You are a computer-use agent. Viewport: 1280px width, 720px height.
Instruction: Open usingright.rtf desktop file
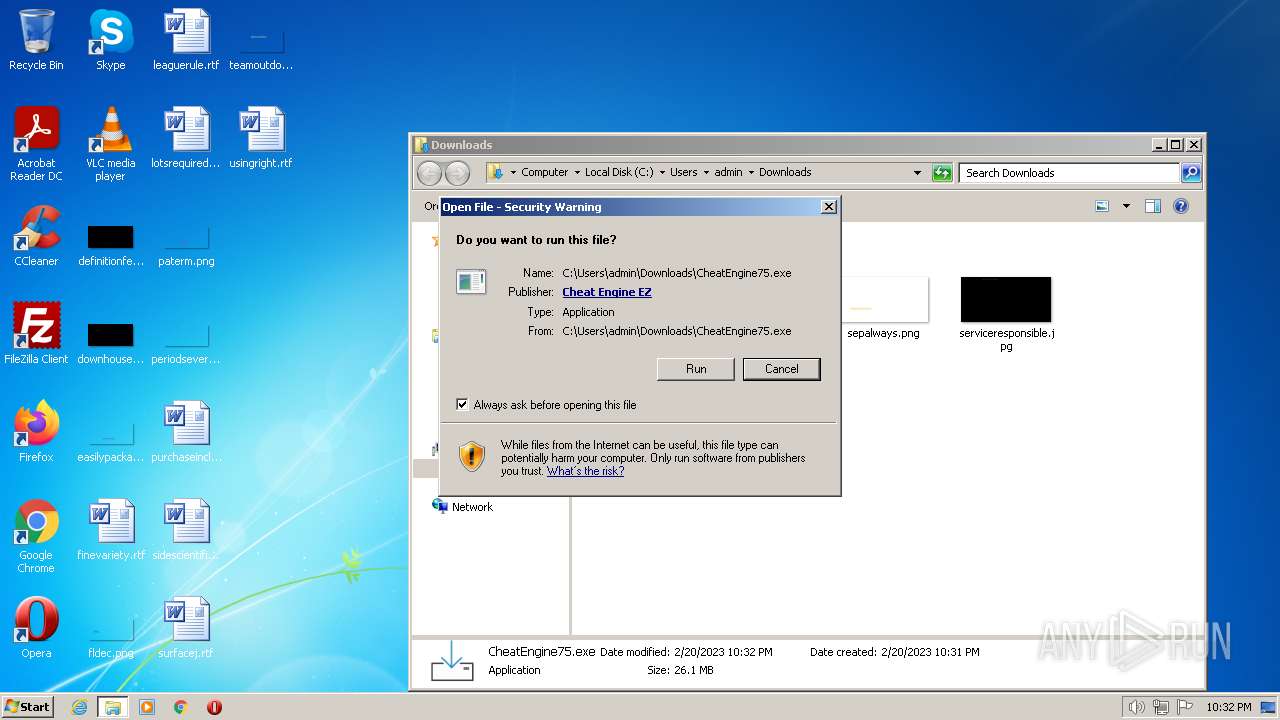261,138
